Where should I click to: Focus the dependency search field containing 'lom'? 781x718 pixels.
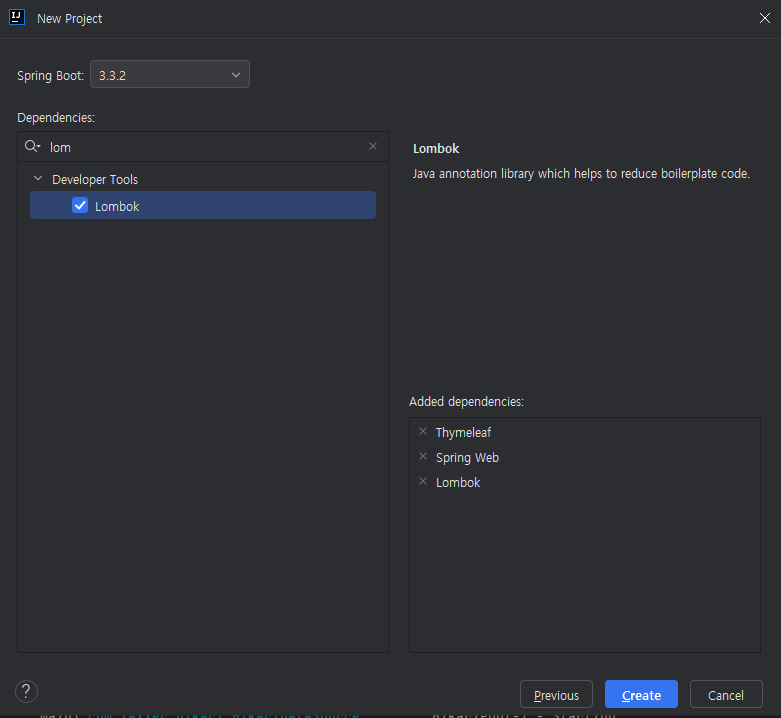pyautogui.click(x=204, y=147)
